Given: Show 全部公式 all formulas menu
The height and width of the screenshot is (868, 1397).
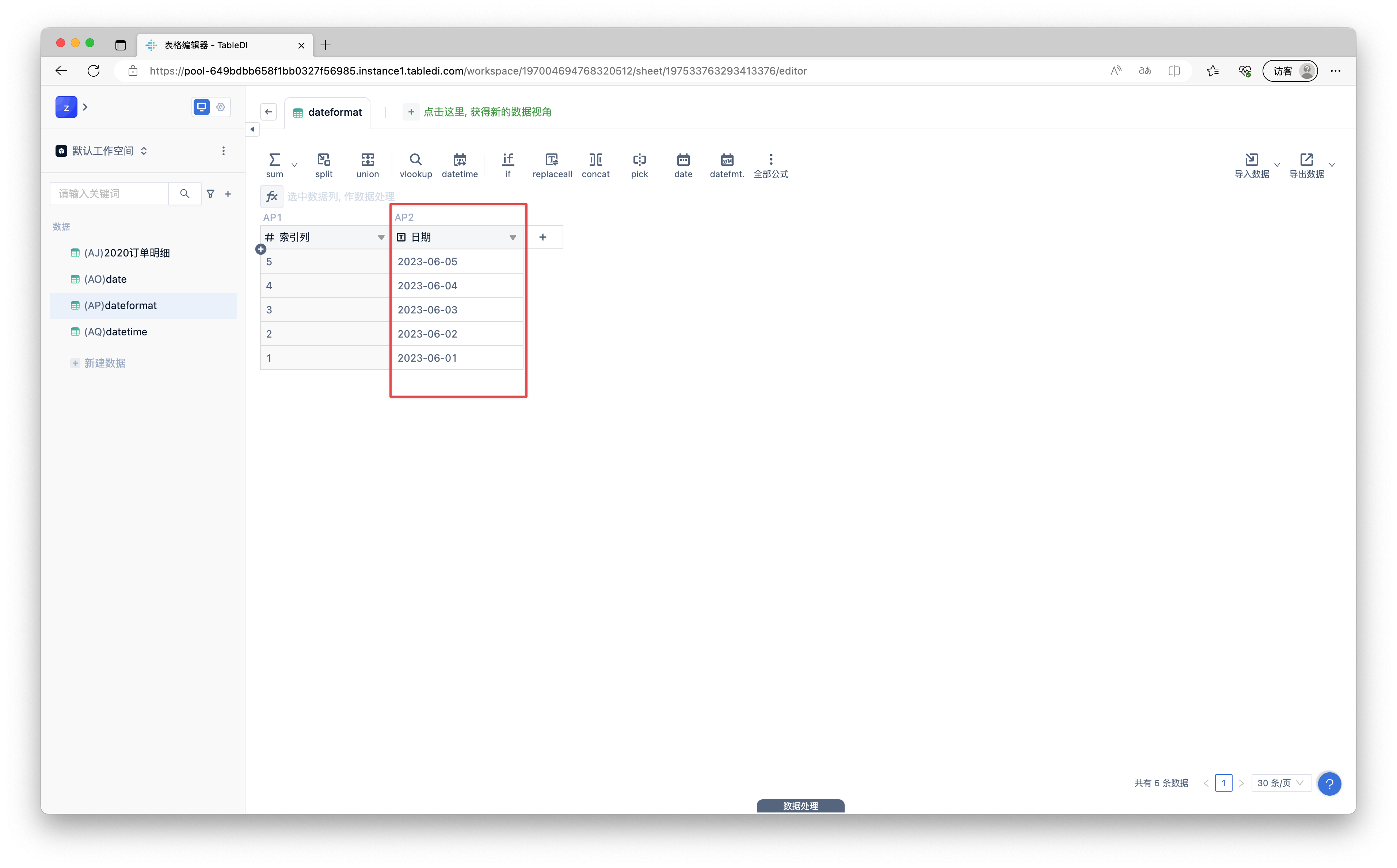Looking at the screenshot, I should tap(771, 165).
